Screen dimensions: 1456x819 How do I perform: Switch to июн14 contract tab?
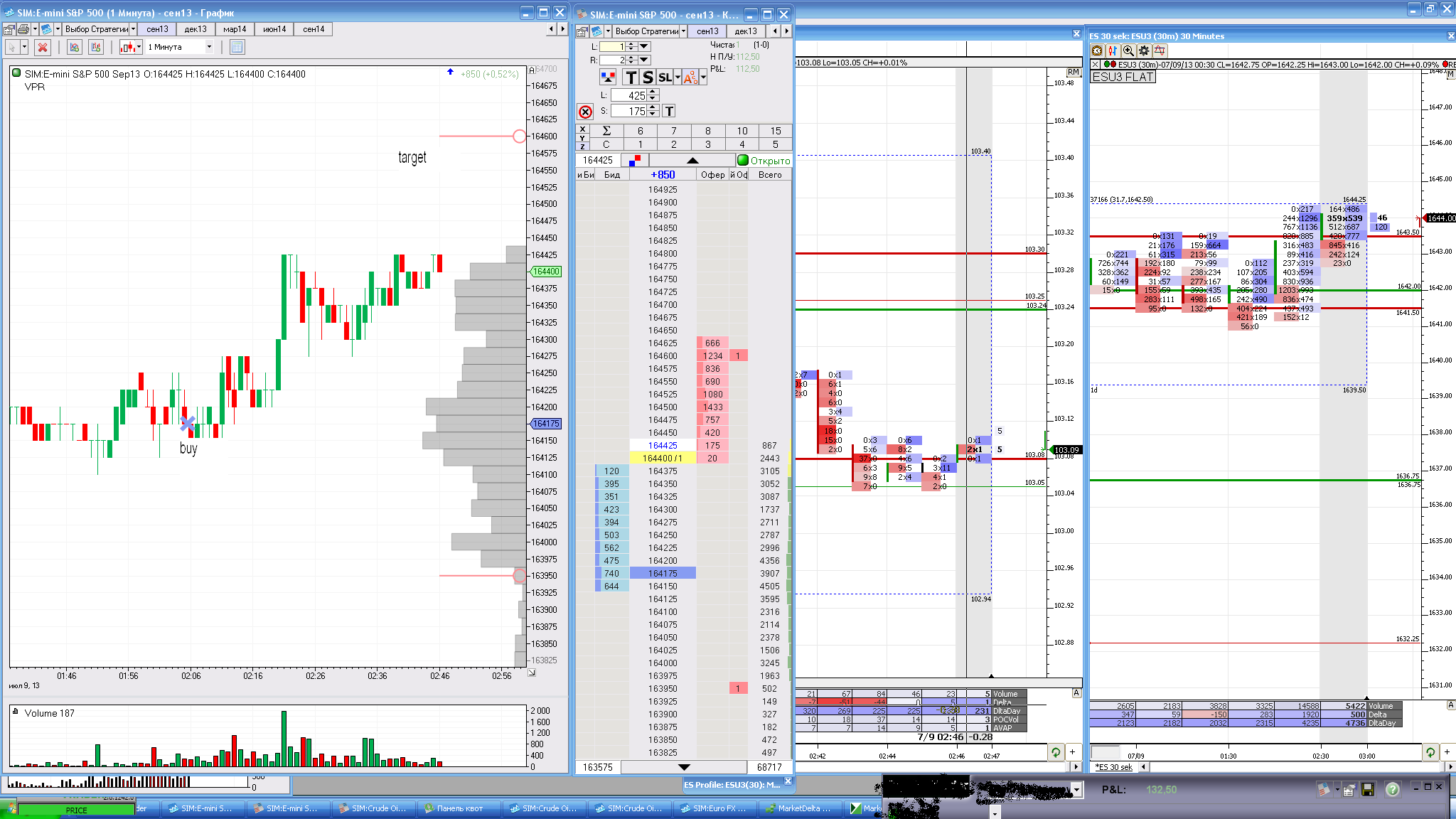[x=274, y=29]
